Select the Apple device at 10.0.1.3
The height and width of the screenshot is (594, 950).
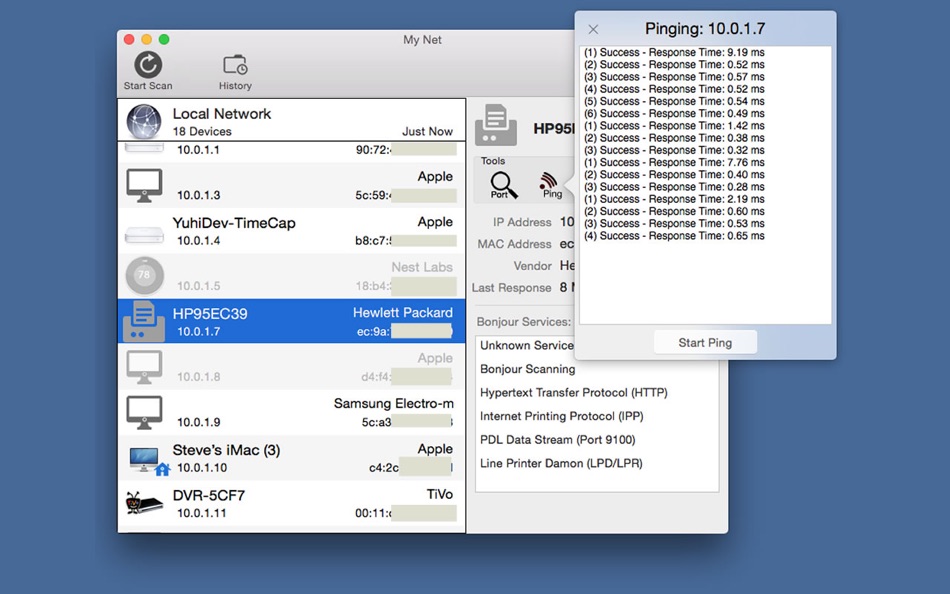click(291, 185)
